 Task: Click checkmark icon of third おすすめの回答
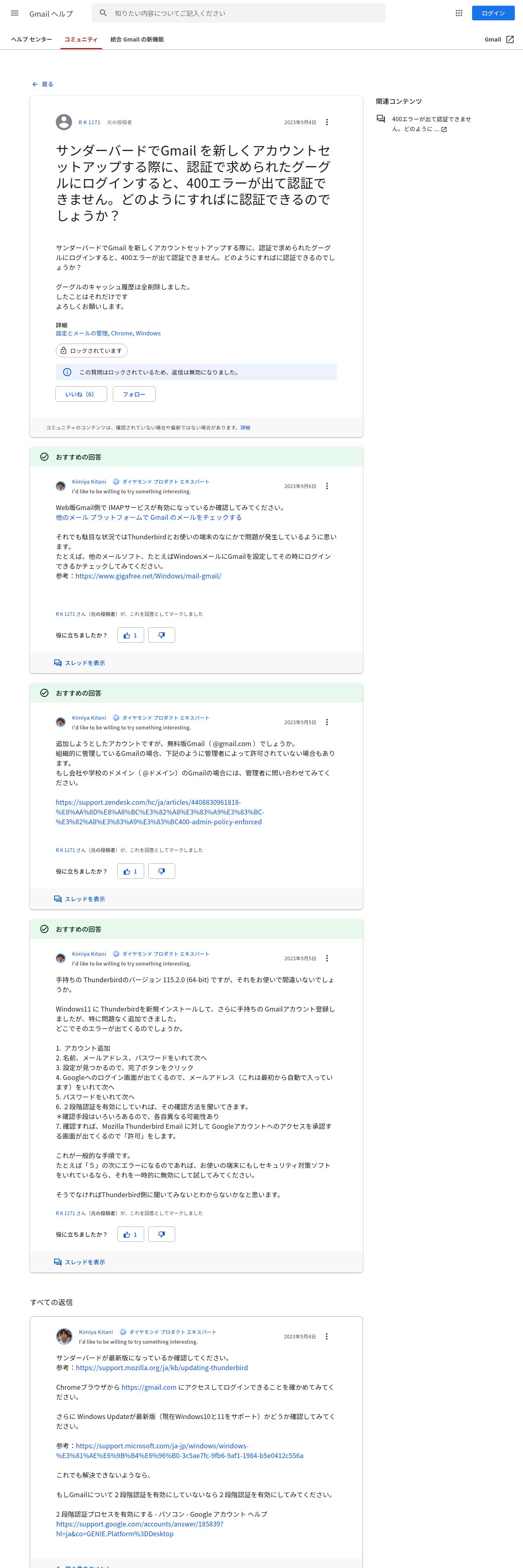[x=44, y=929]
